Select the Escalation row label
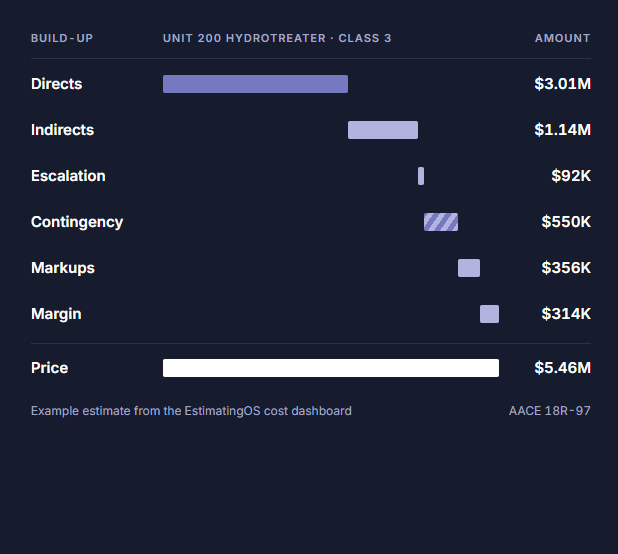Image resolution: width=618 pixels, height=554 pixels. click(68, 176)
